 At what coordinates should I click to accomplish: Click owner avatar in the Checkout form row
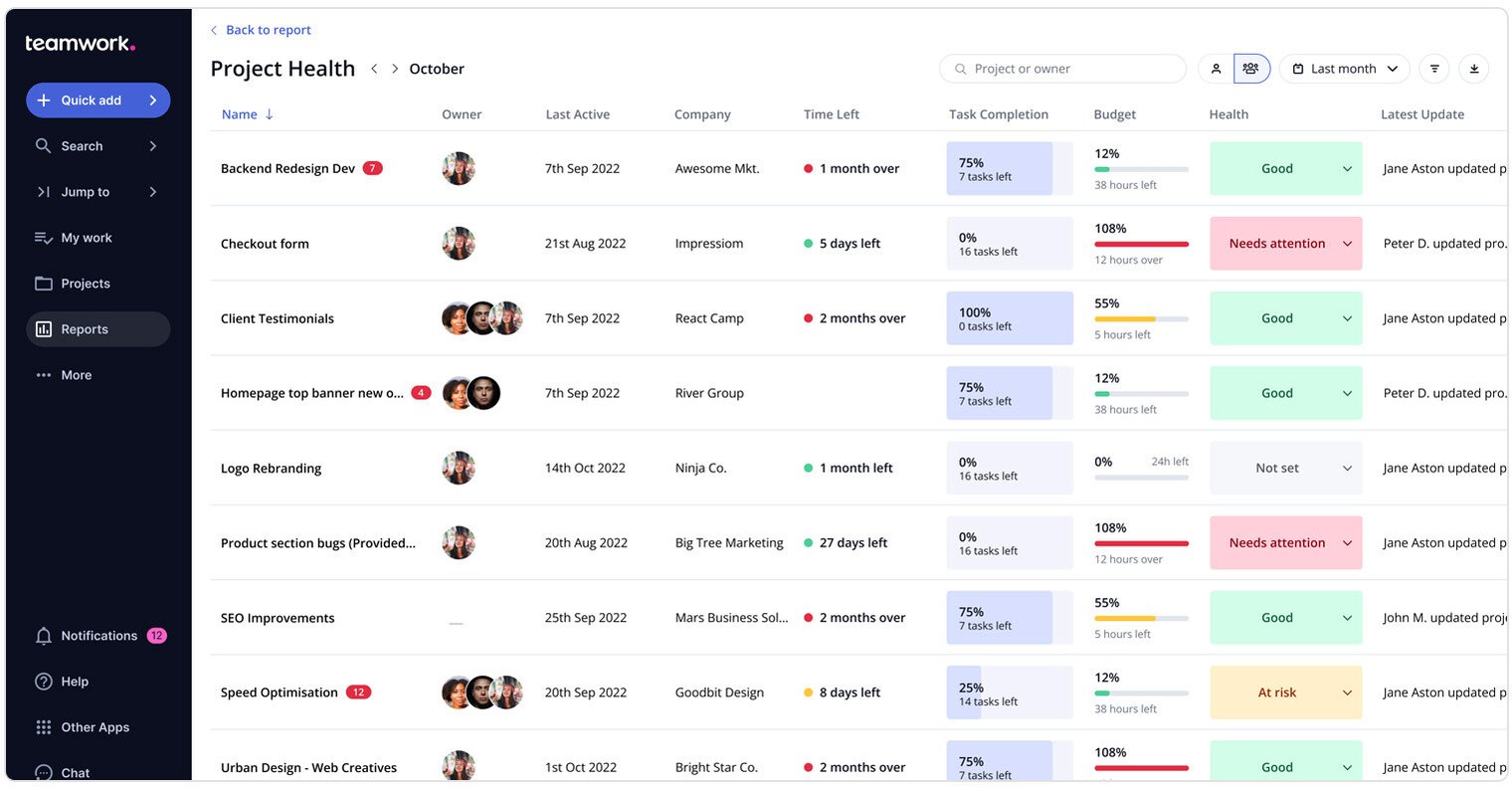(459, 244)
